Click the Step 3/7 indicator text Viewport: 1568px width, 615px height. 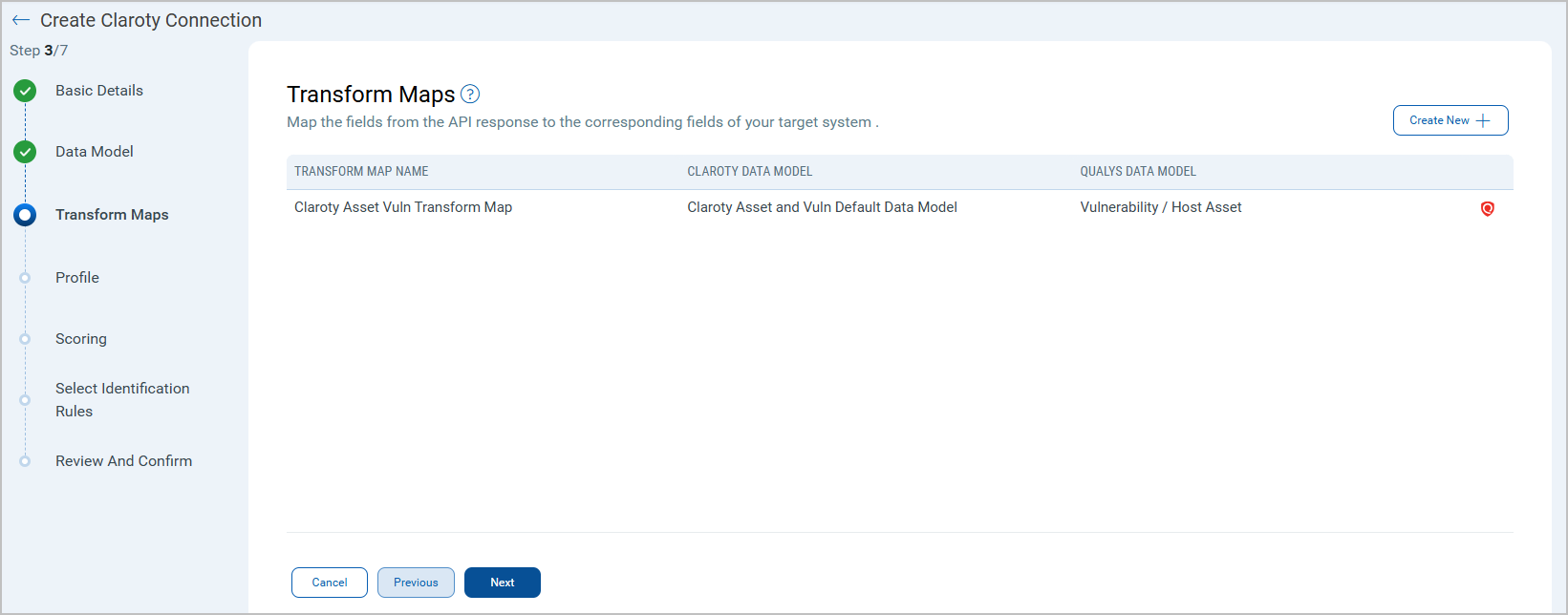(39, 51)
